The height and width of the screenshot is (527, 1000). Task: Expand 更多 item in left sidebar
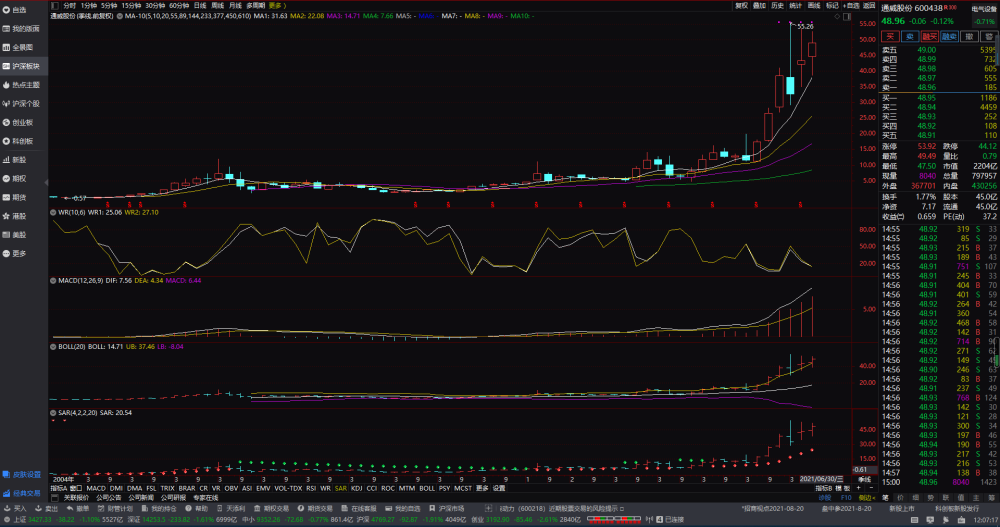(x=19, y=253)
